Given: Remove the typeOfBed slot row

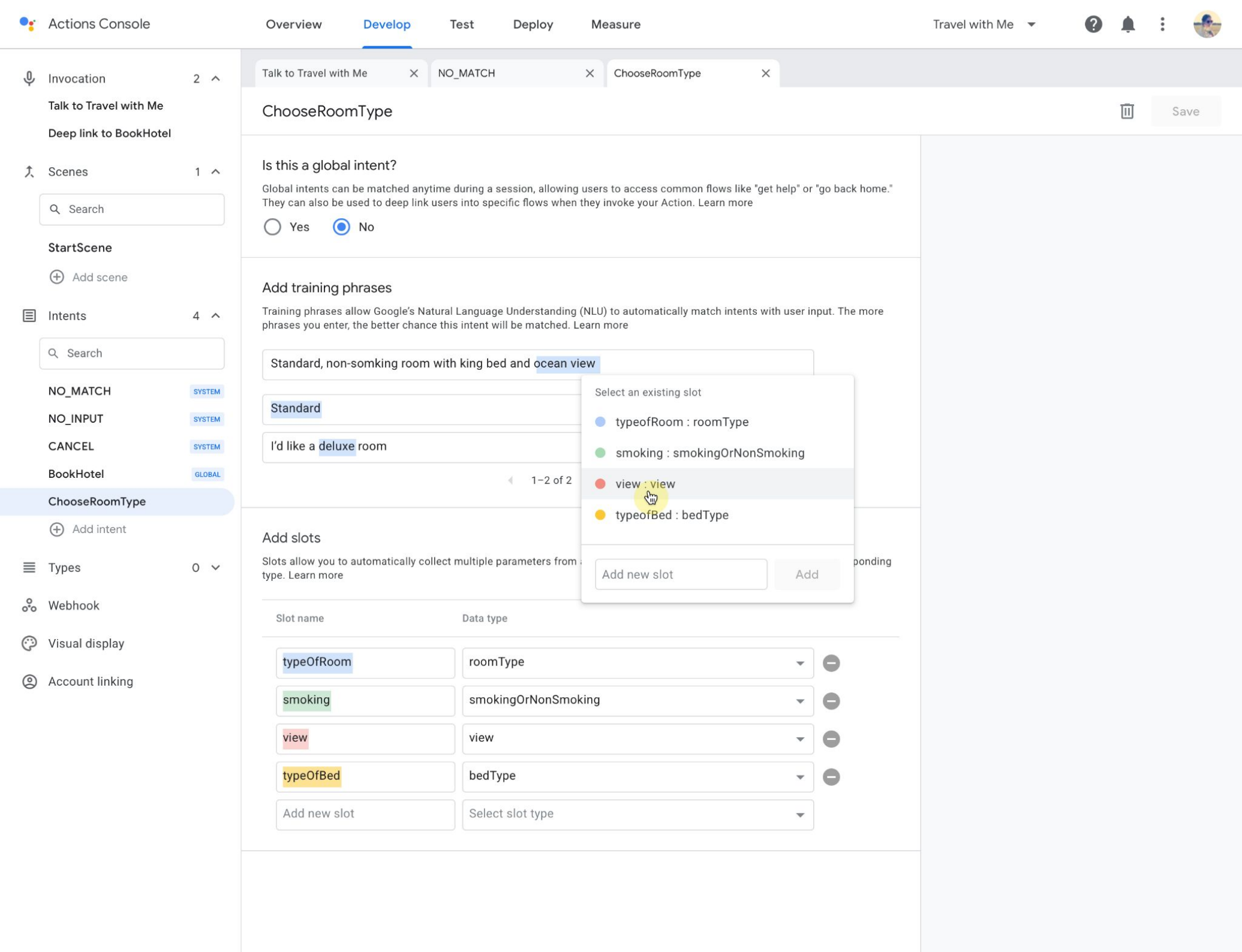Looking at the screenshot, I should click(831, 777).
